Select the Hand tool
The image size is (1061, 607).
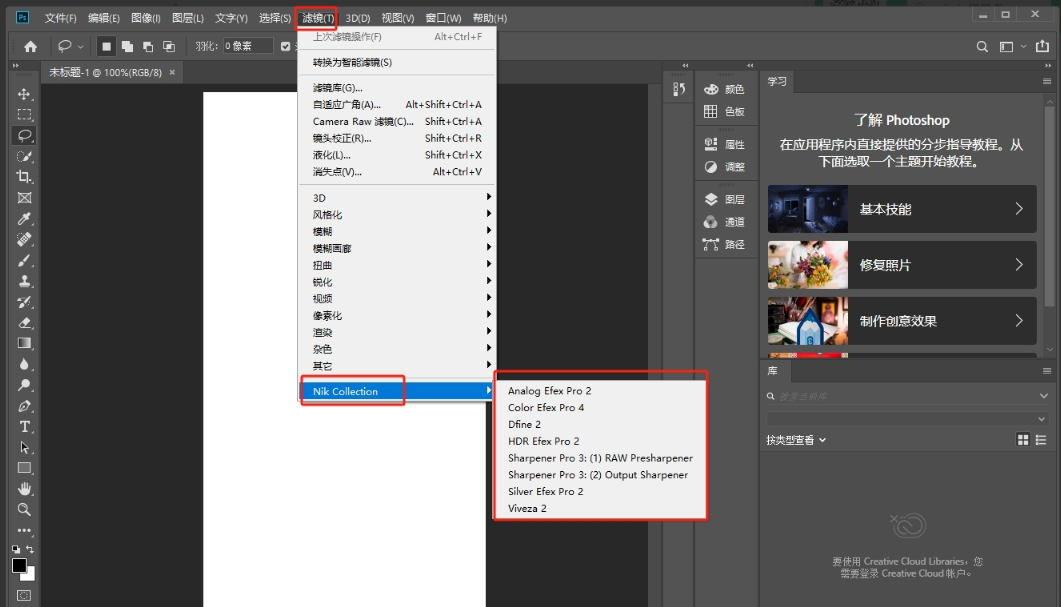(24, 489)
